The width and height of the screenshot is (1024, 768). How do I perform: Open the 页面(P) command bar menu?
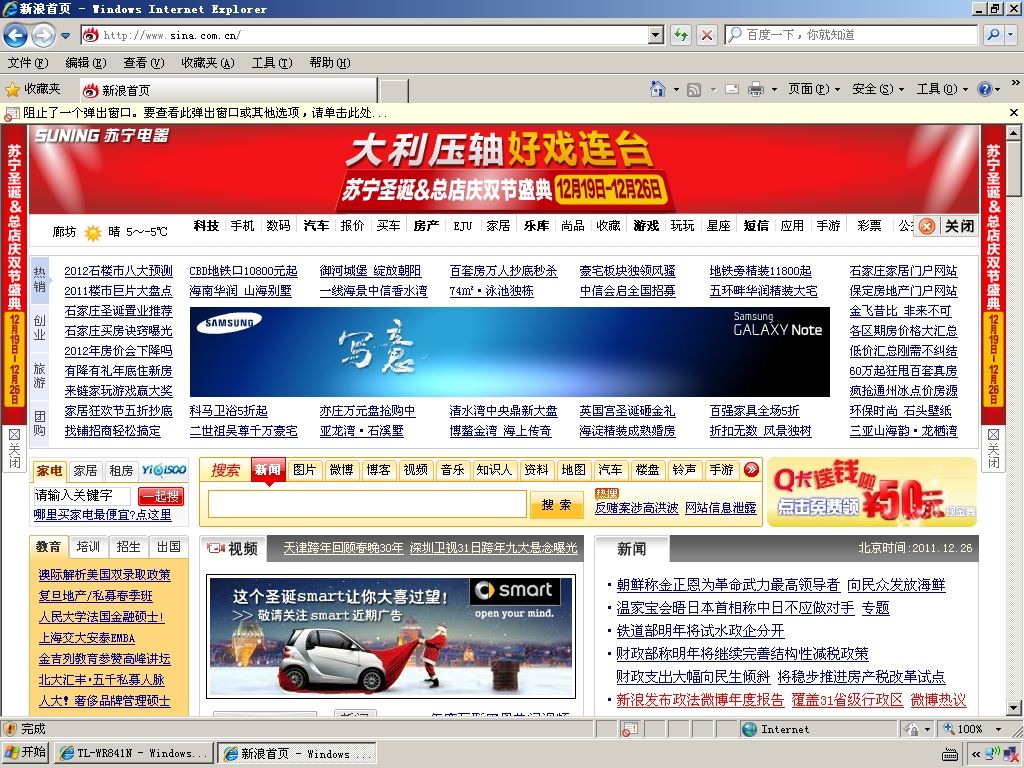coord(813,89)
